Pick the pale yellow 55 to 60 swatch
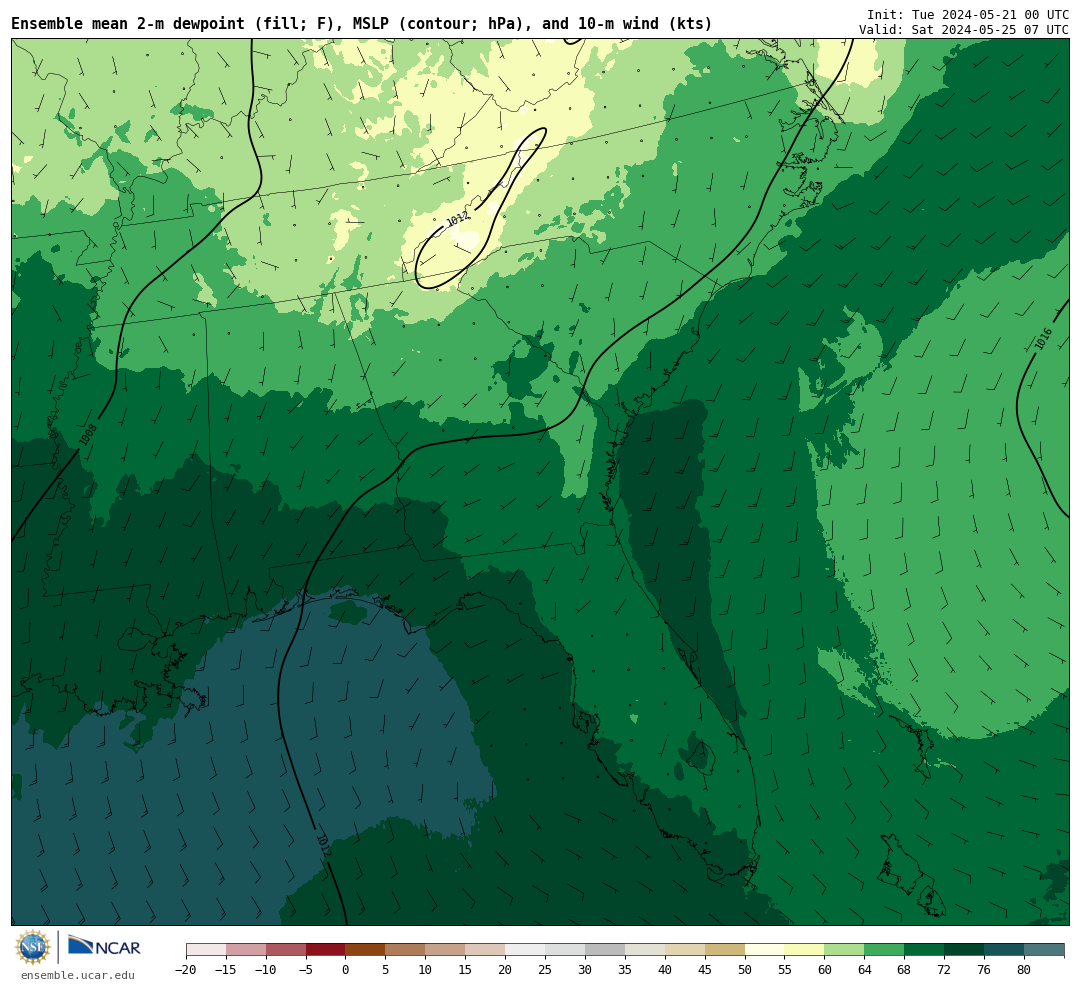The width and height of the screenshot is (1080, 988). coord(805,950)
